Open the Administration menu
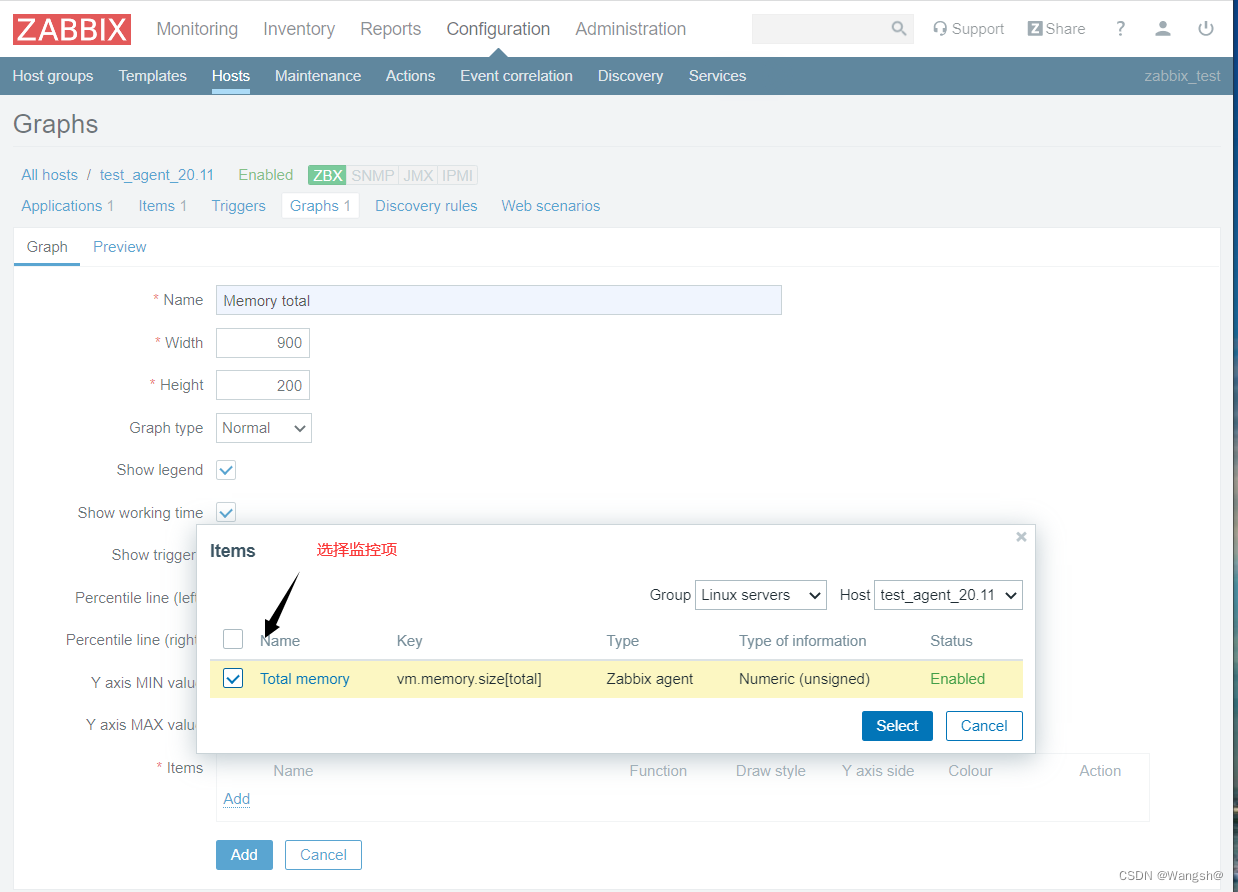Image resolution: width=1238 pixels, height=892 pixels. (631, 29)
